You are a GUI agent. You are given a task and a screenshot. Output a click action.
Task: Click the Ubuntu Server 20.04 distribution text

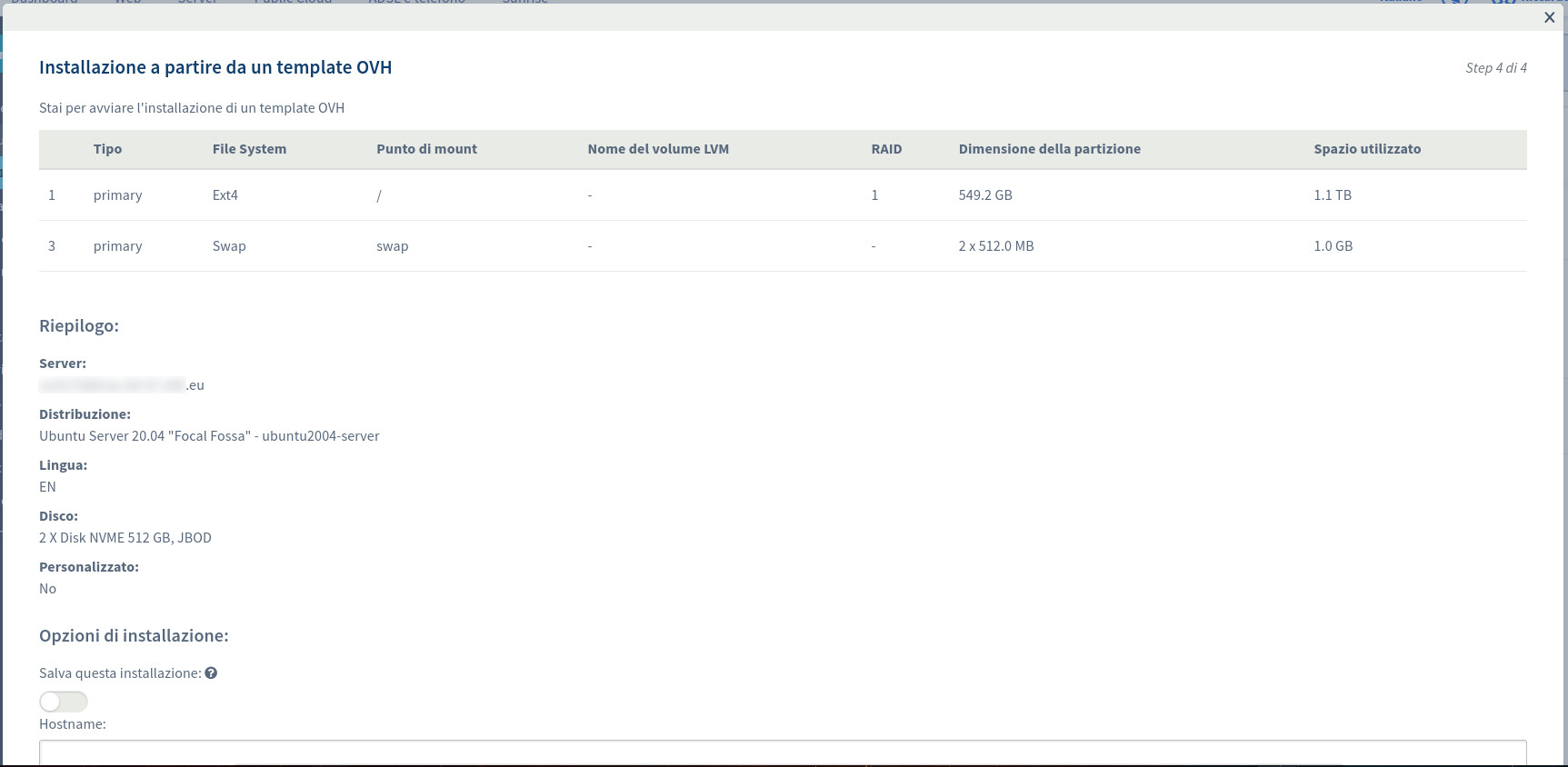[x=209, y=436]
